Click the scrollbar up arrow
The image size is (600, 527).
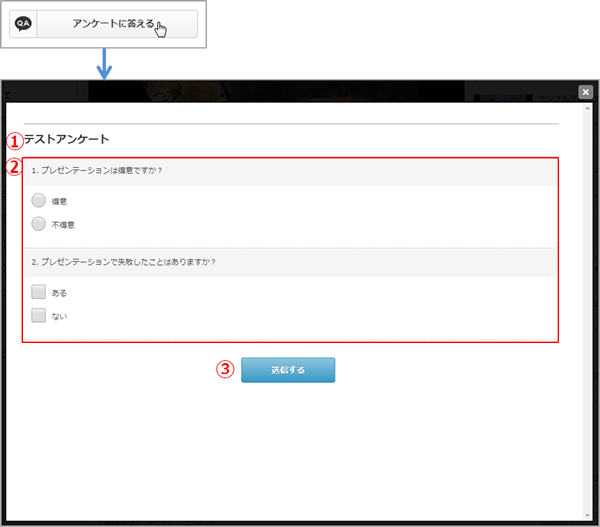(587, 109)
